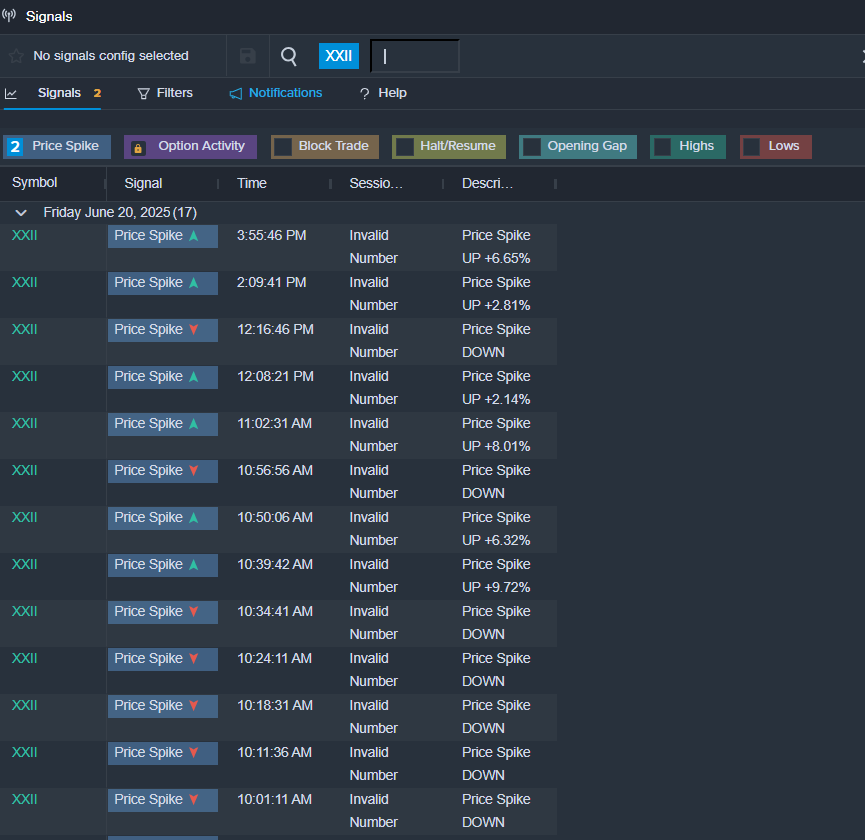Click the lock icon on Option Activity
Image resolution: width=865 pixels, height=840 pixels.
click(138, 147)
